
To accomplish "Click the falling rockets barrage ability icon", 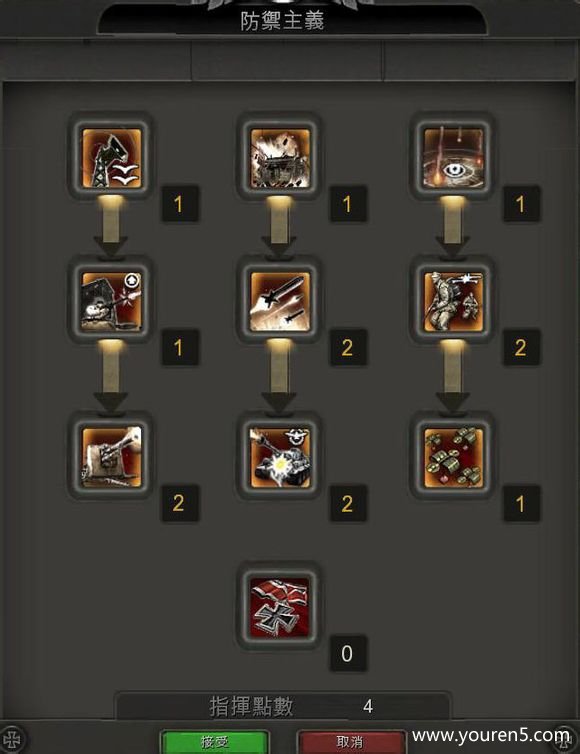I will (x=280, y=301).
